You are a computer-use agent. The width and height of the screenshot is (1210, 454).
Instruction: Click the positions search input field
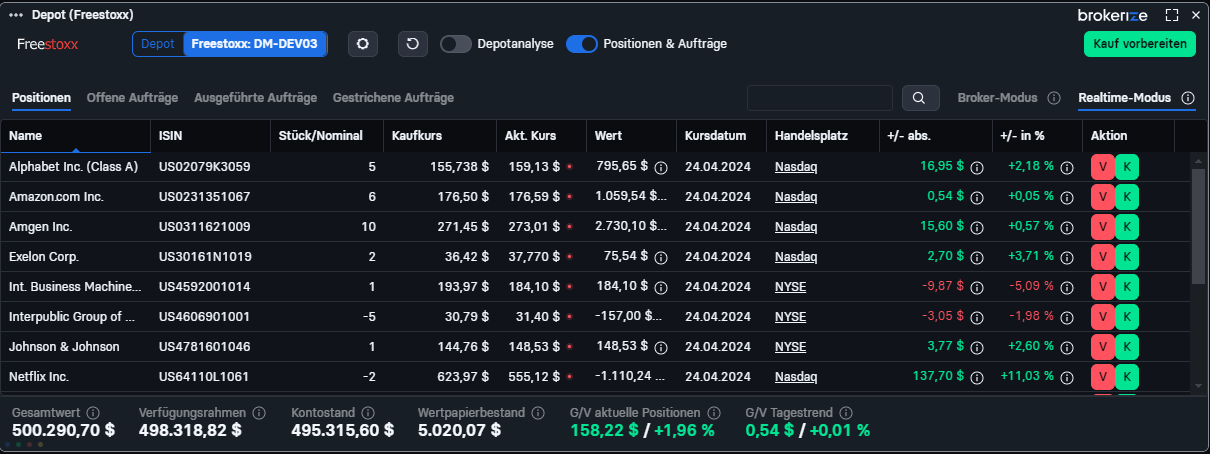pos(820,97)
